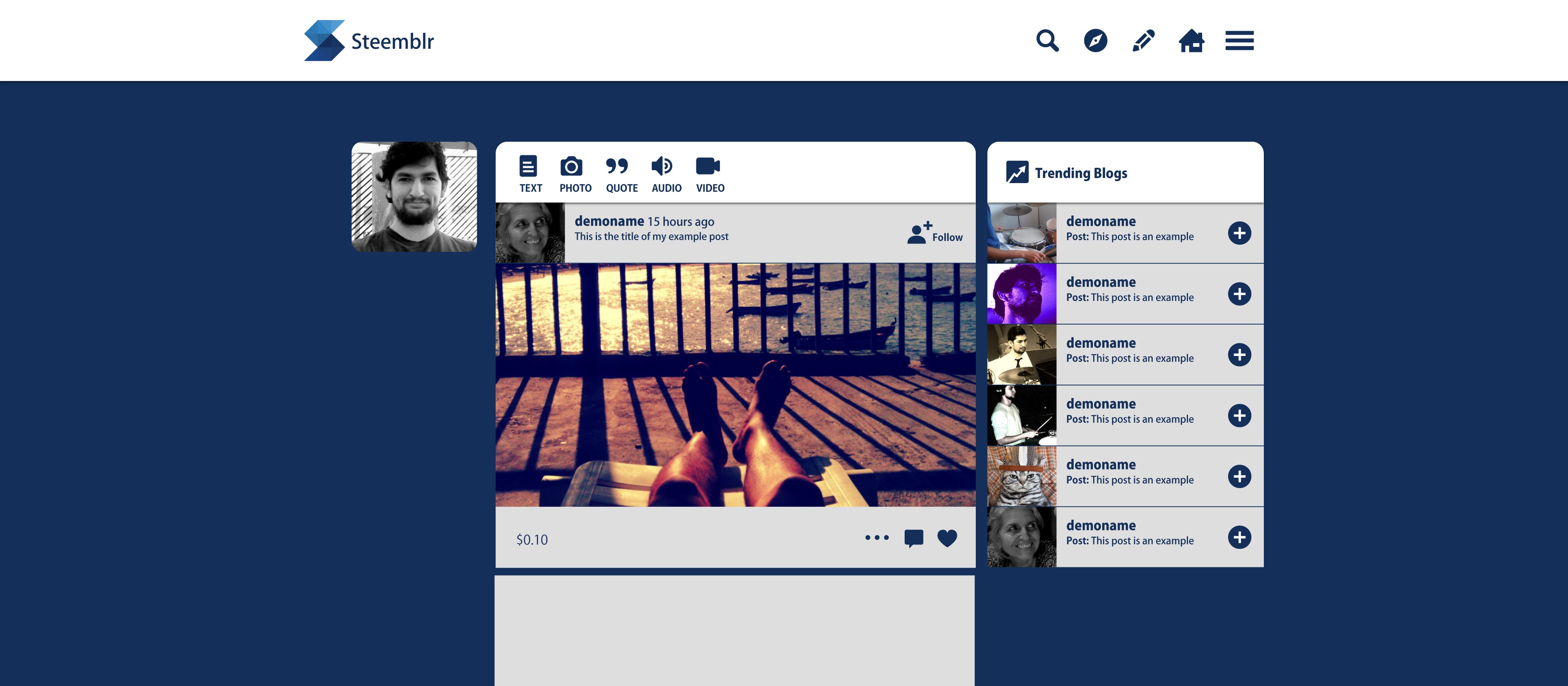Add the purple-portrait trending blog with plus
1568x686 pixels.
click(x=1239, y=294)
